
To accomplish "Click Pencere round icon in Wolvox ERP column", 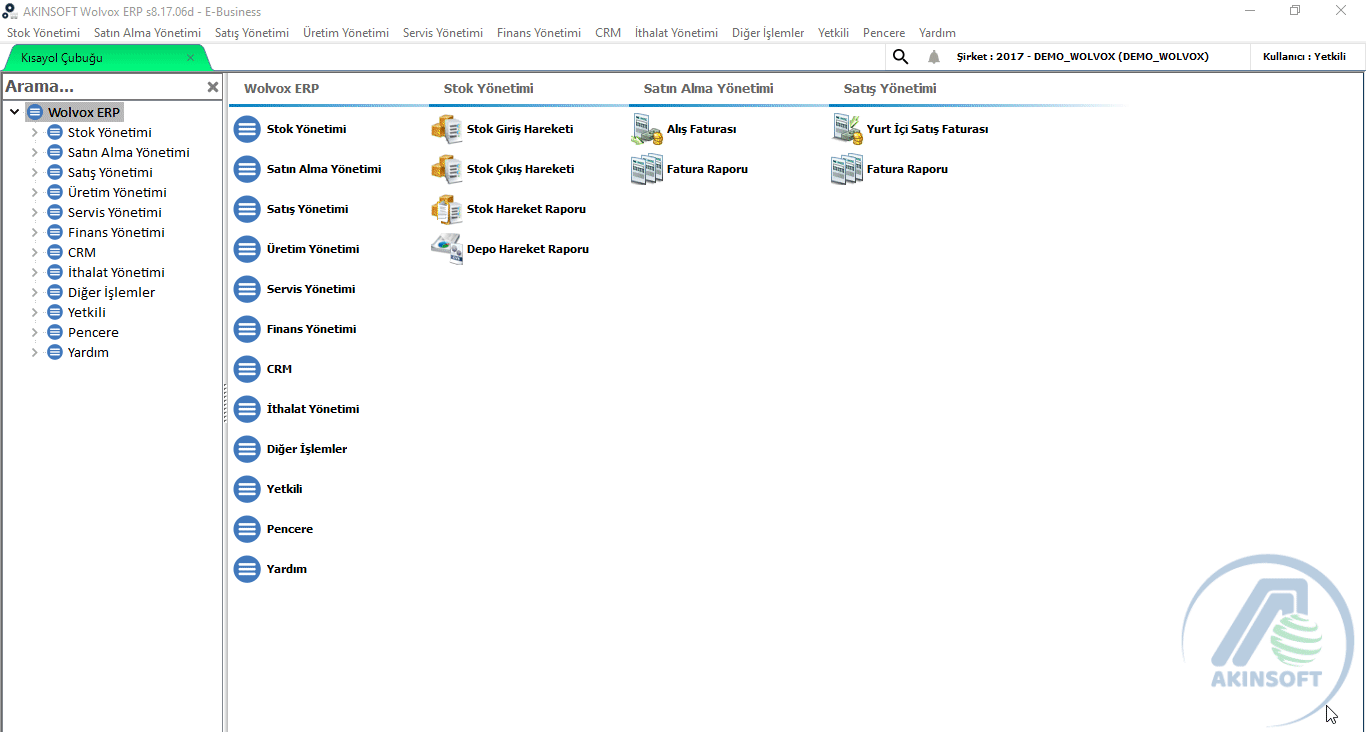I will click(x=247, y=529).
